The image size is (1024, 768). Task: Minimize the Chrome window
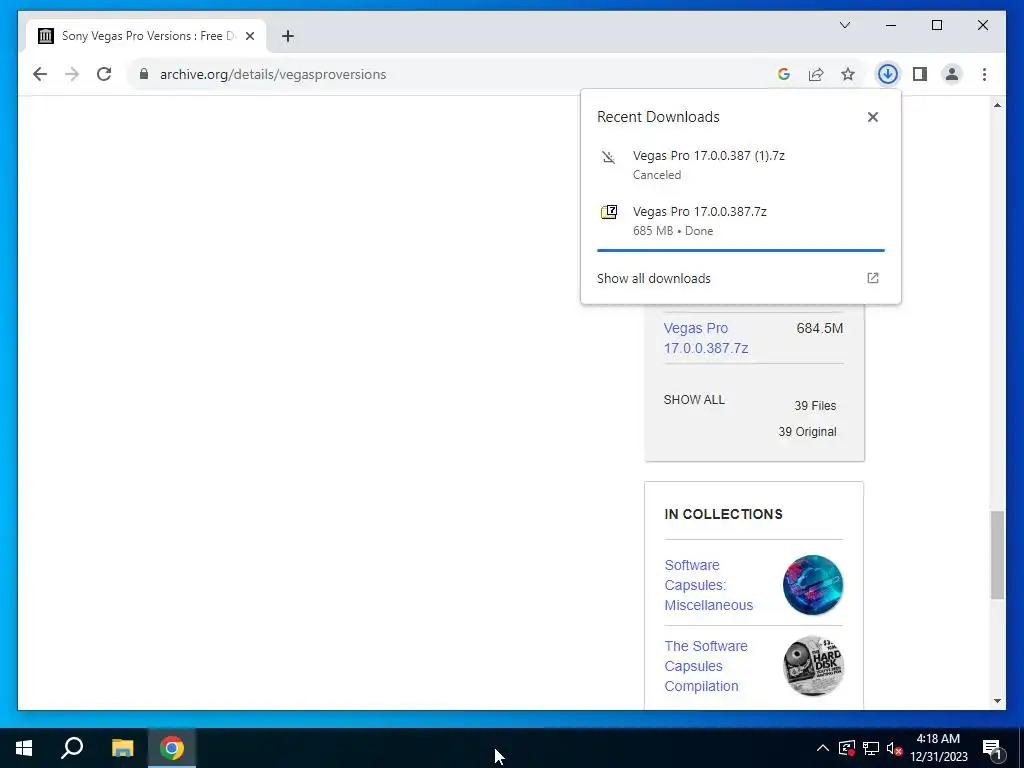click(891, 25)
